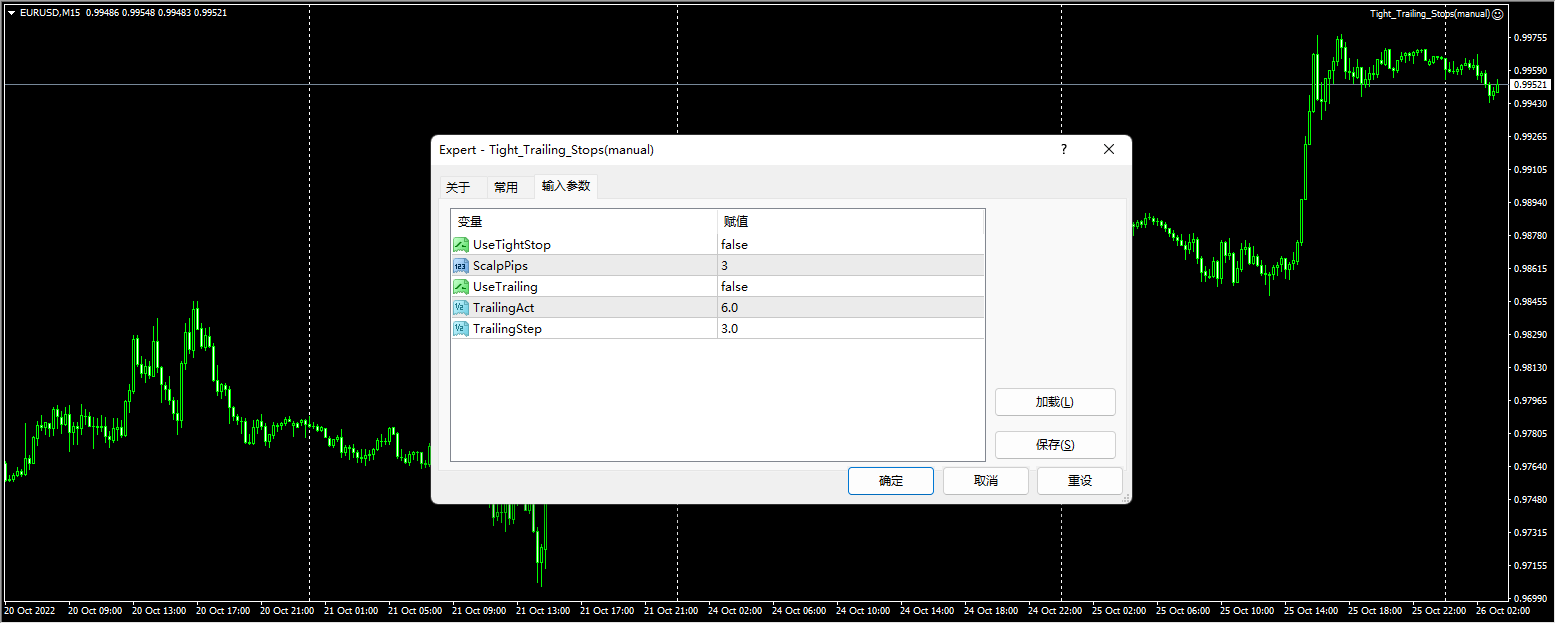Image resolution: width=1556 pixels, height=624 pixels.
Task: Close the Expert settings dialog
Action: tap(1108, 149)
